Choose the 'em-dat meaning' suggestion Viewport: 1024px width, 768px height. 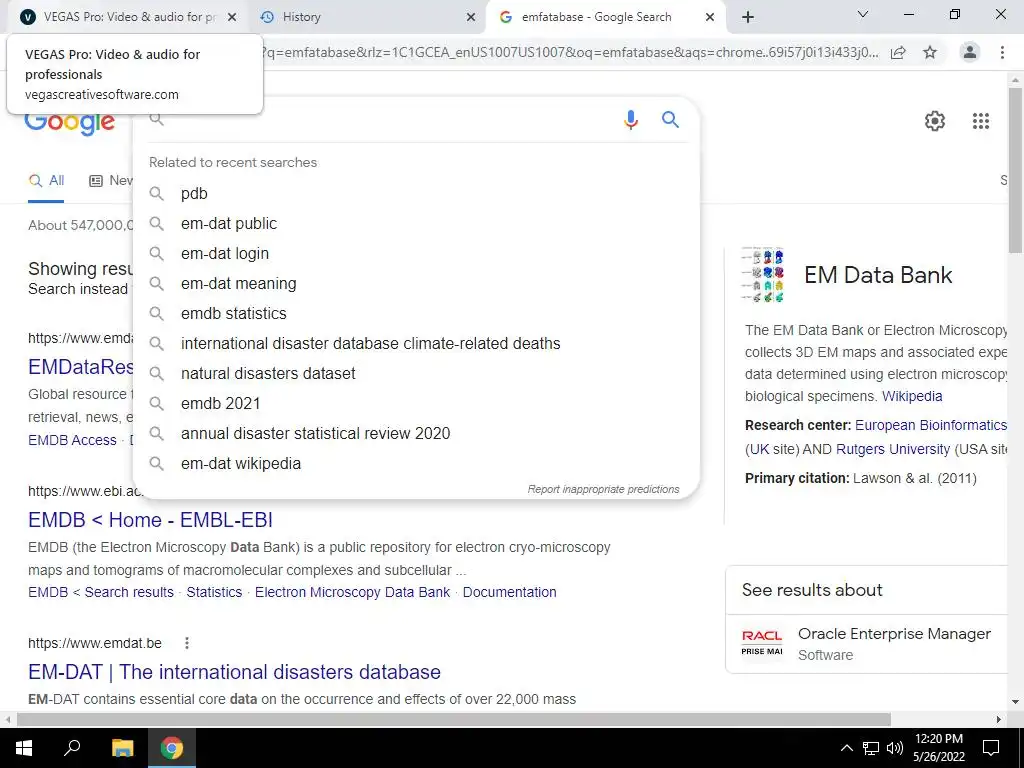click(x=416, y=283)
